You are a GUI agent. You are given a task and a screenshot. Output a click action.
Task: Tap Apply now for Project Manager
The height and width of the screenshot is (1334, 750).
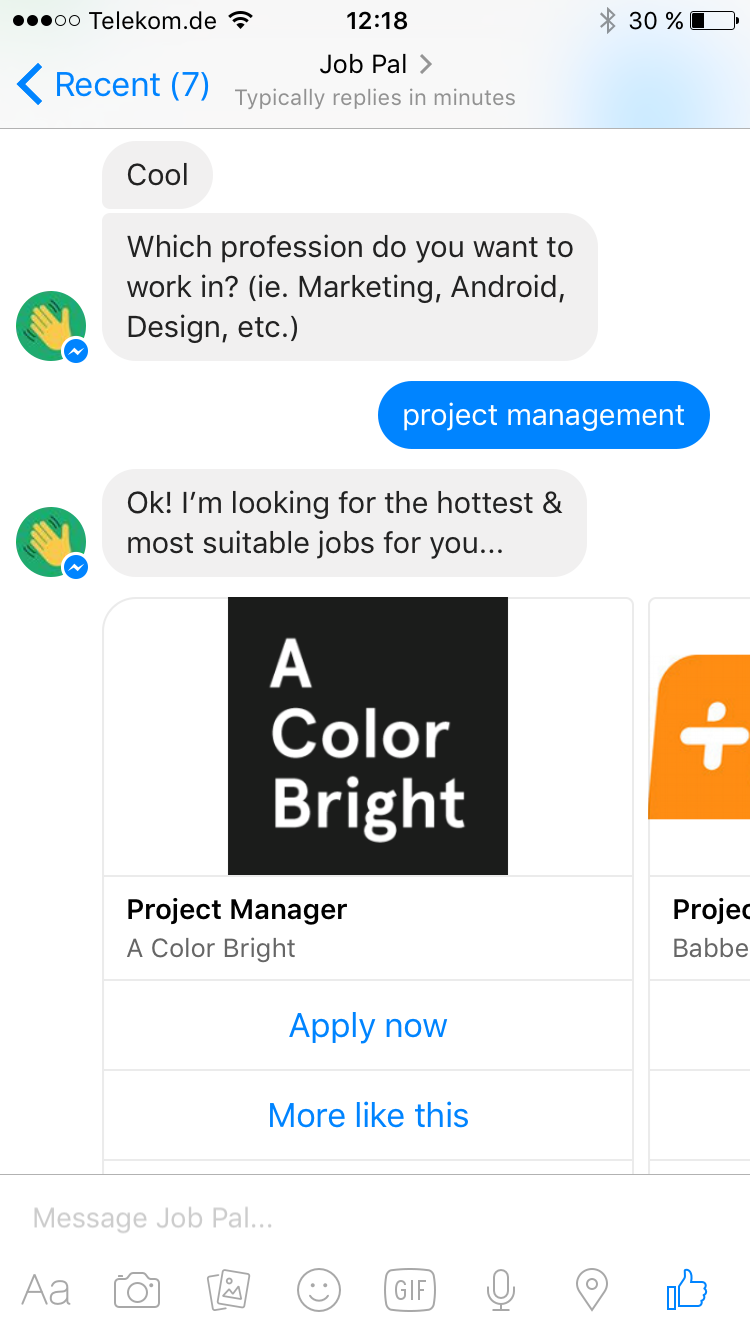[368, 1026]
